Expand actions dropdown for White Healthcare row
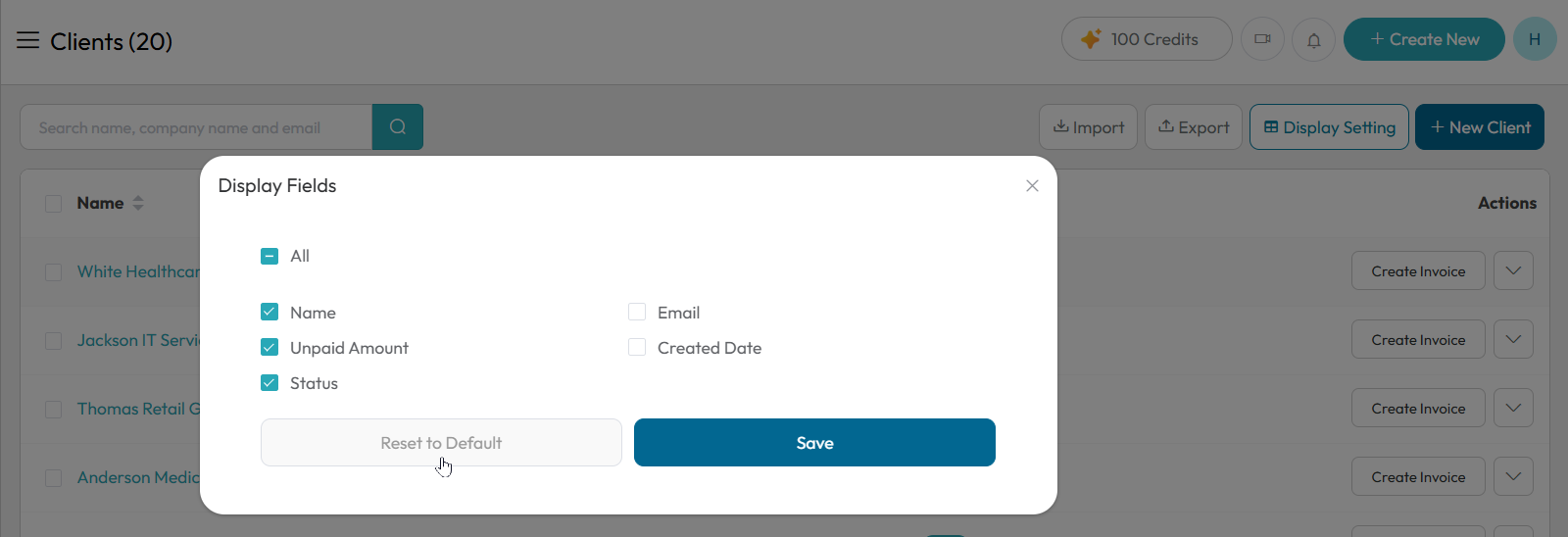Viewport: 1568px width, 537px height. pyautogui.click(x=1513, y=270)
